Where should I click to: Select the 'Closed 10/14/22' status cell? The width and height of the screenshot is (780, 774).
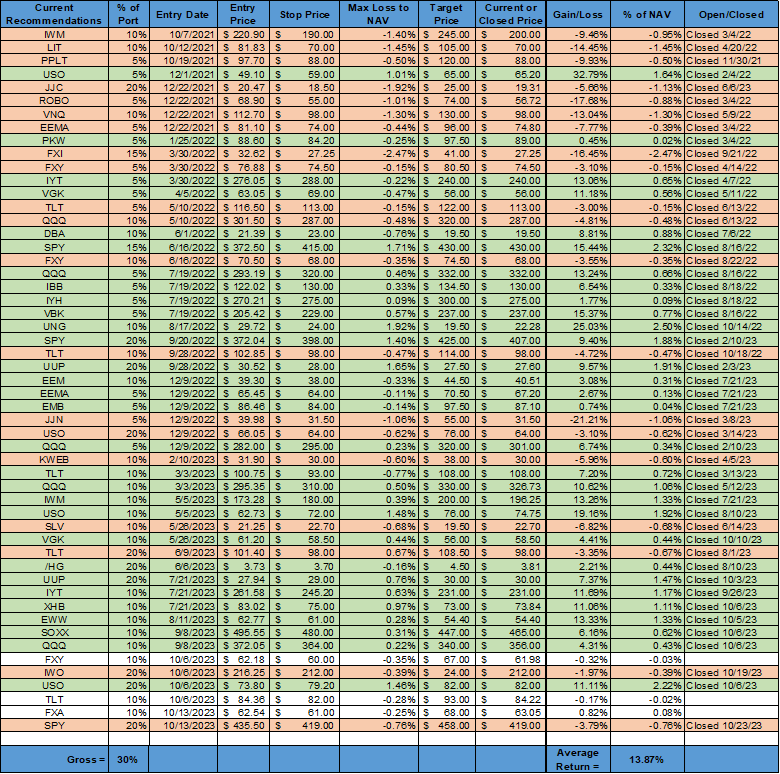click(x=732, y=326)
